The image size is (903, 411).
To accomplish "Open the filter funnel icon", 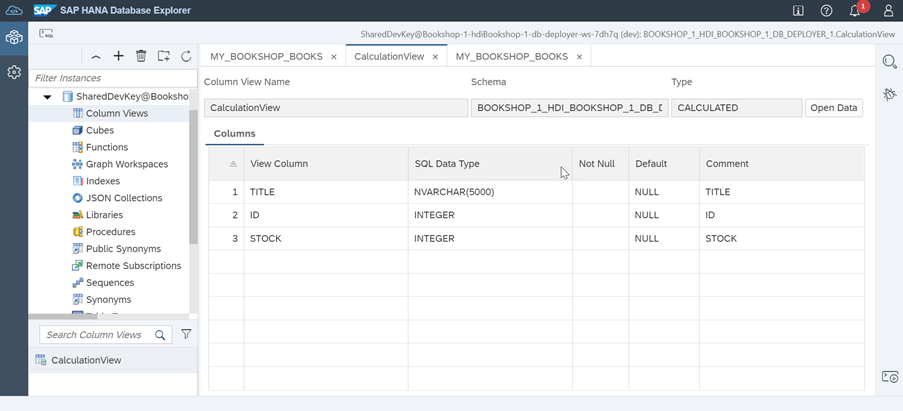I will point(186,334).
